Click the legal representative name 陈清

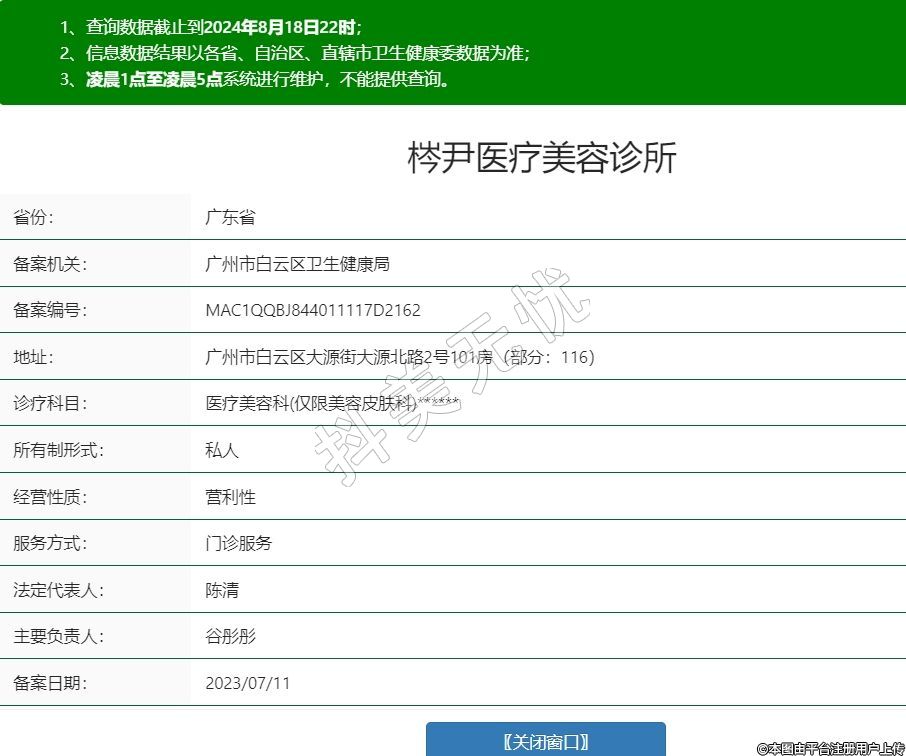(222, 590)
